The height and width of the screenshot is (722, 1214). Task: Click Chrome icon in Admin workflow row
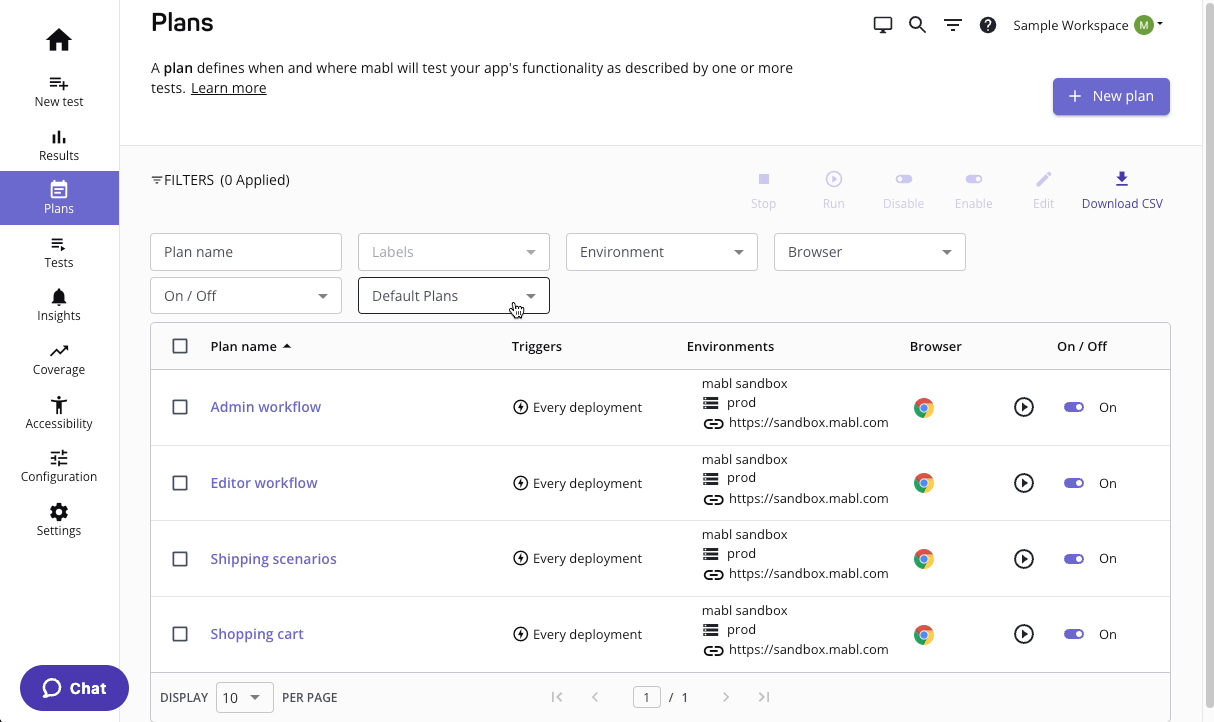tap(924, 408)
